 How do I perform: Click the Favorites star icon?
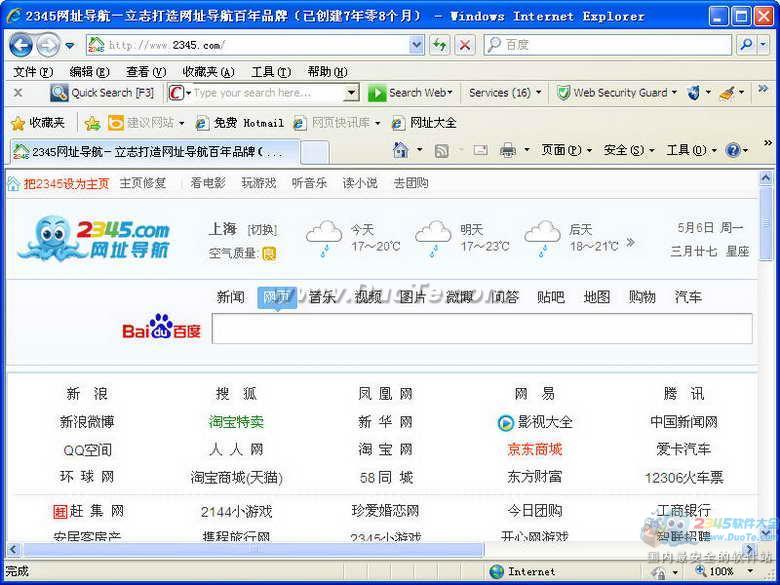point(18,123)
